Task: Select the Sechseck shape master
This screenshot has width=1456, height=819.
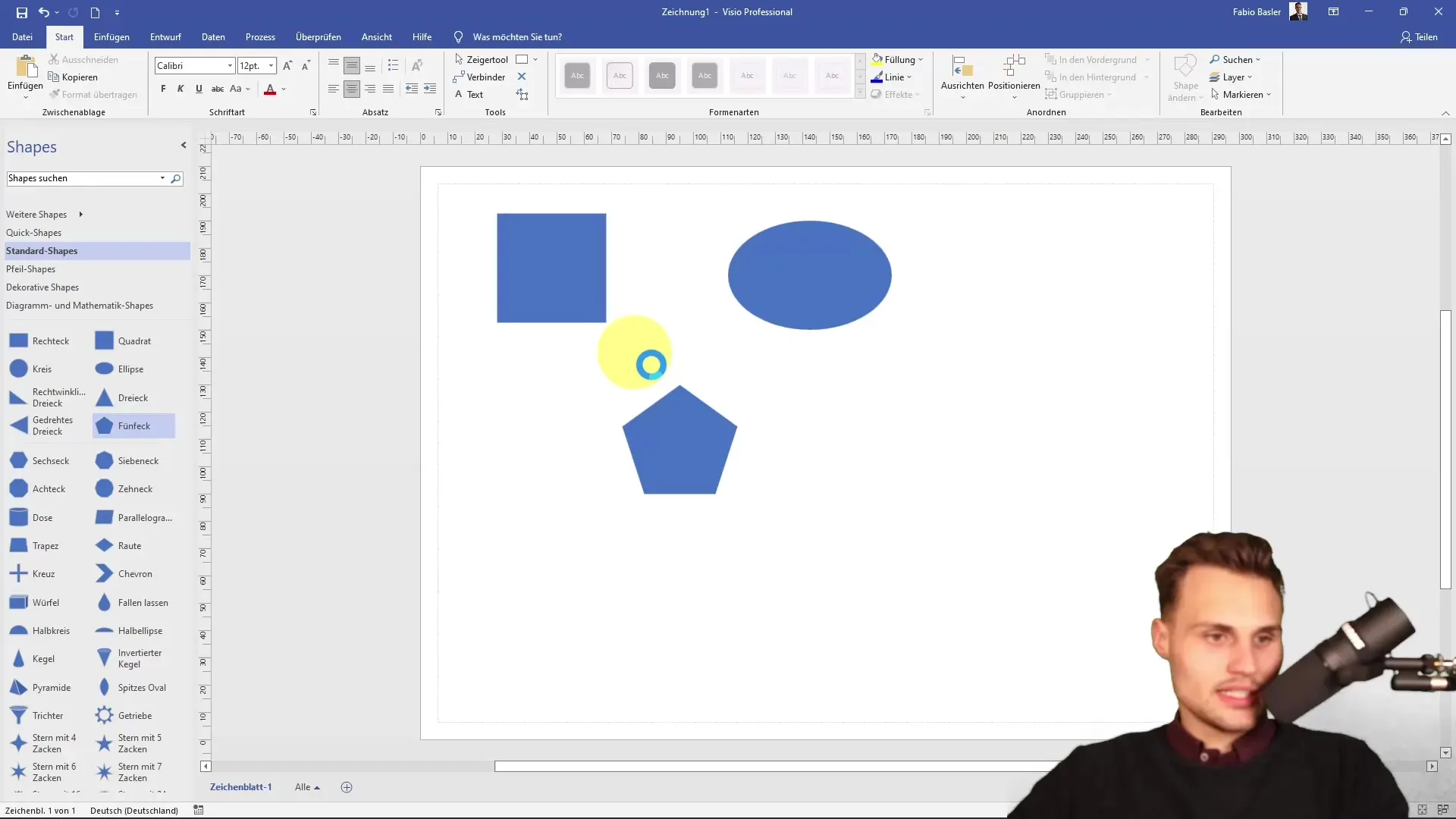Action: (x=40, y=460)
